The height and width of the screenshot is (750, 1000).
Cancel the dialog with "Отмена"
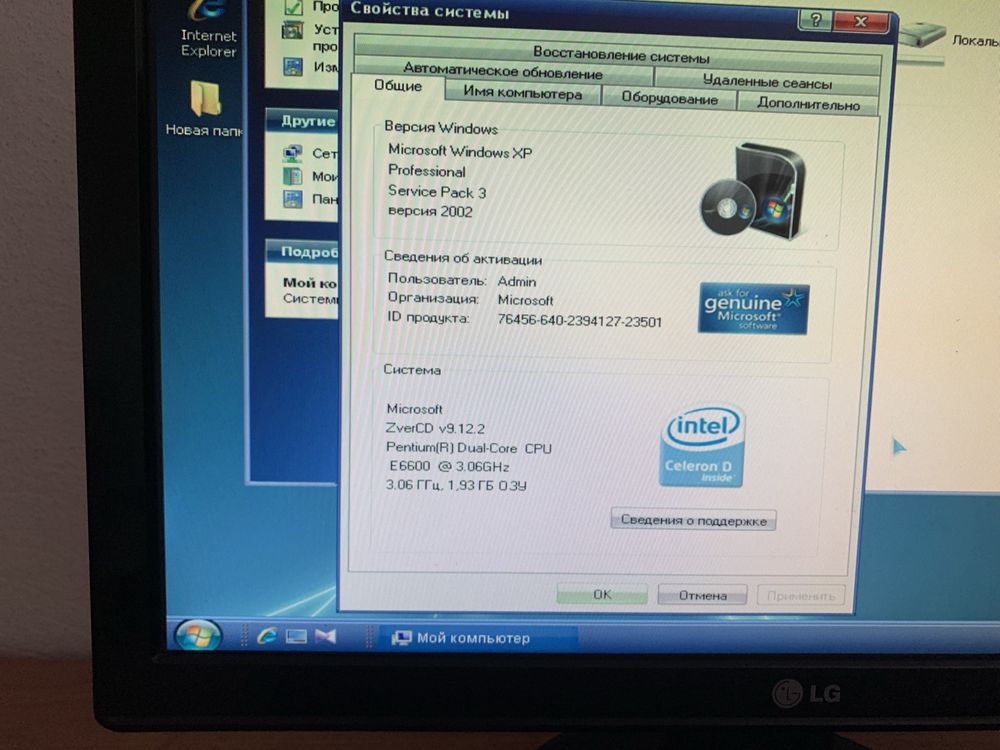702,595
